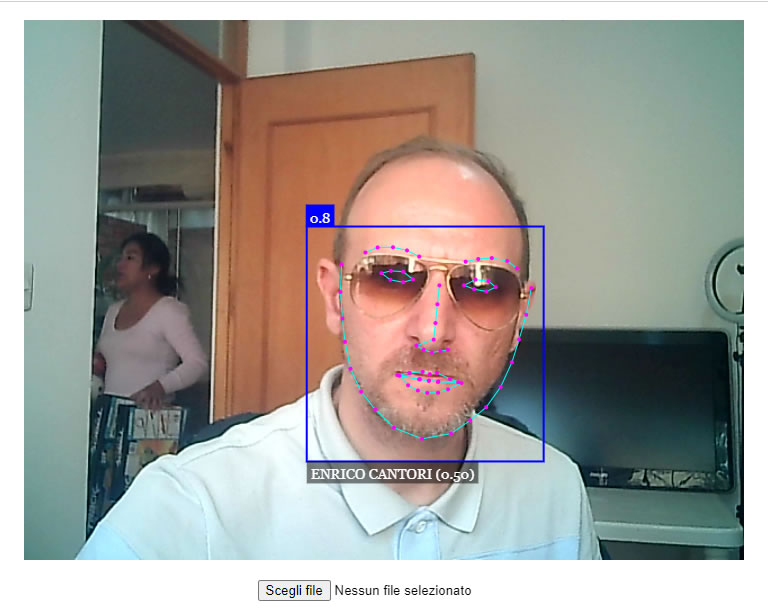Click the woman in the pink top
The width and height of the screenshot is (768, 610).
[145, 320]
